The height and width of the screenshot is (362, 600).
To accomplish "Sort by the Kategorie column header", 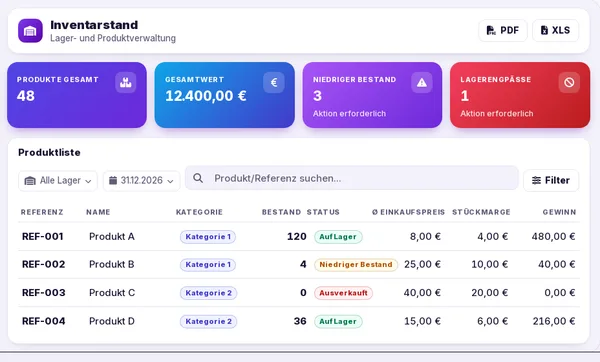I will pos(199,212).
